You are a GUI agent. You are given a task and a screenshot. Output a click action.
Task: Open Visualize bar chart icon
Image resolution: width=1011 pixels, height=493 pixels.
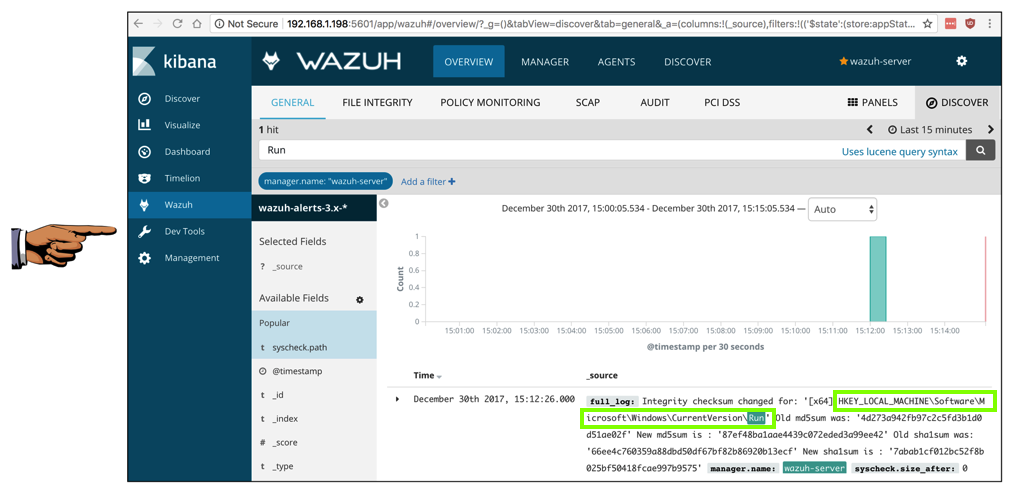(144, 125)
